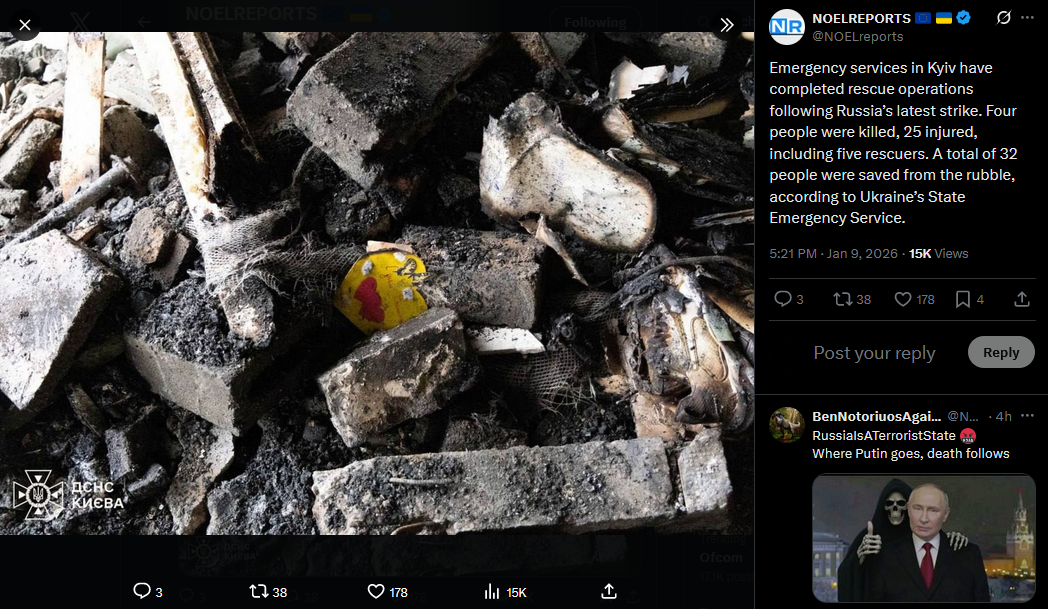1048x609 pixels.
Task: Click the Reply button
Action: tap(1001, 352)
